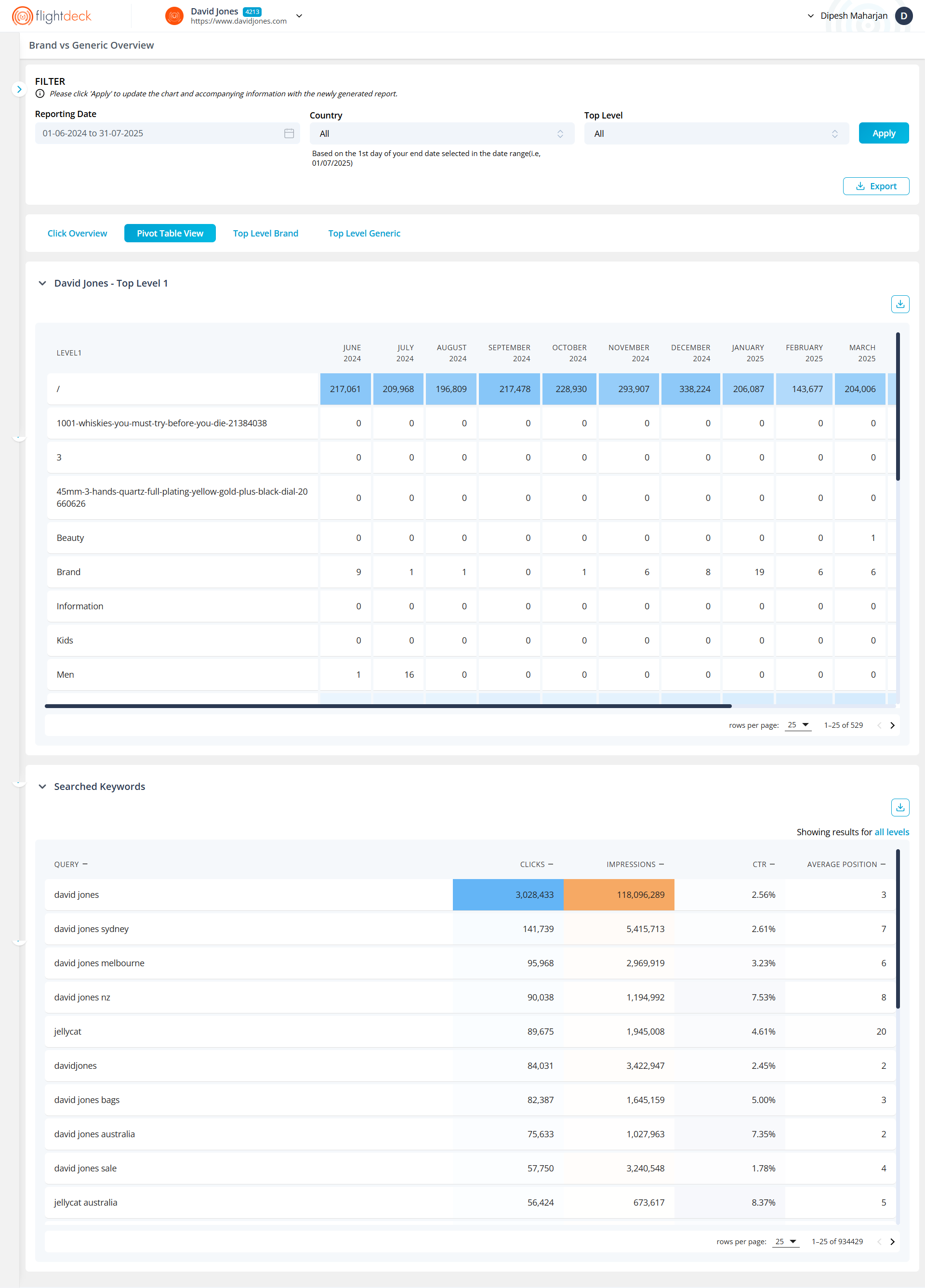This screenshot has width=925, height=1288.
Task: Click the pivot table horizontal scrollbar
Action: [388, 706]
